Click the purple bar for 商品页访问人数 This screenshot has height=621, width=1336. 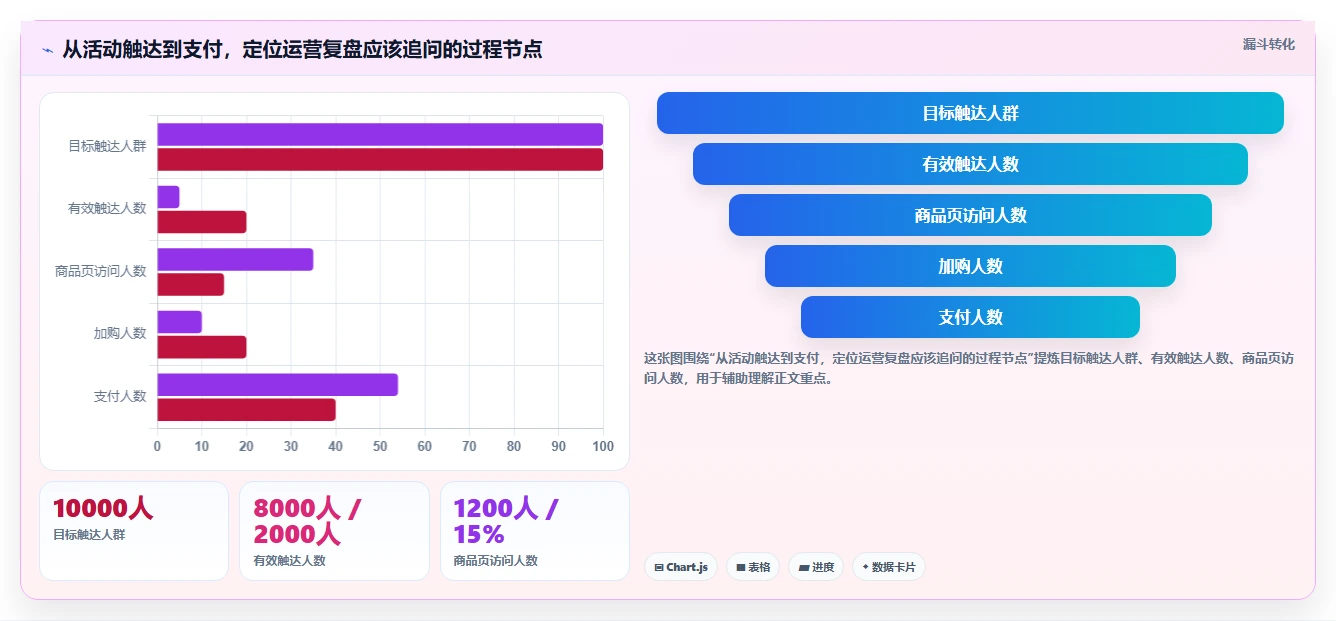click(x=235, y=259)
